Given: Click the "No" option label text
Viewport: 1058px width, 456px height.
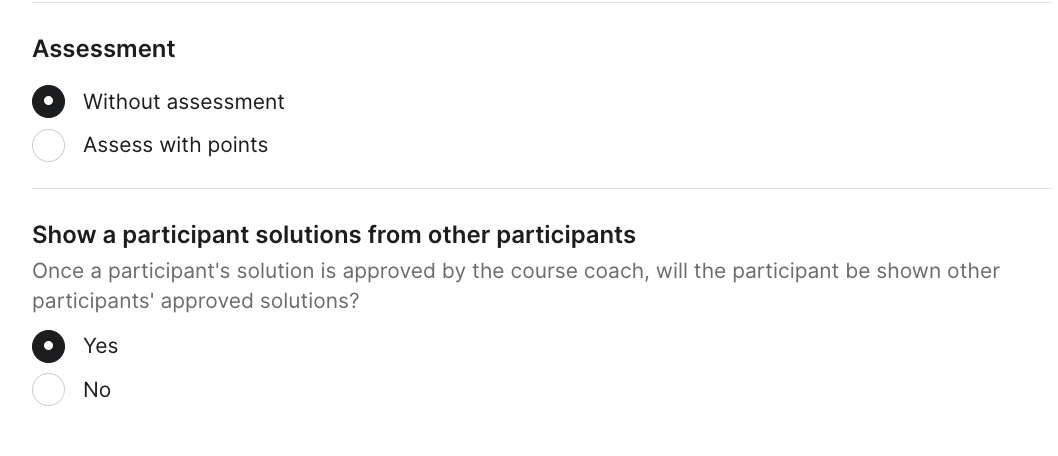Looking at the screenshot, I should [x=97, y=390].
